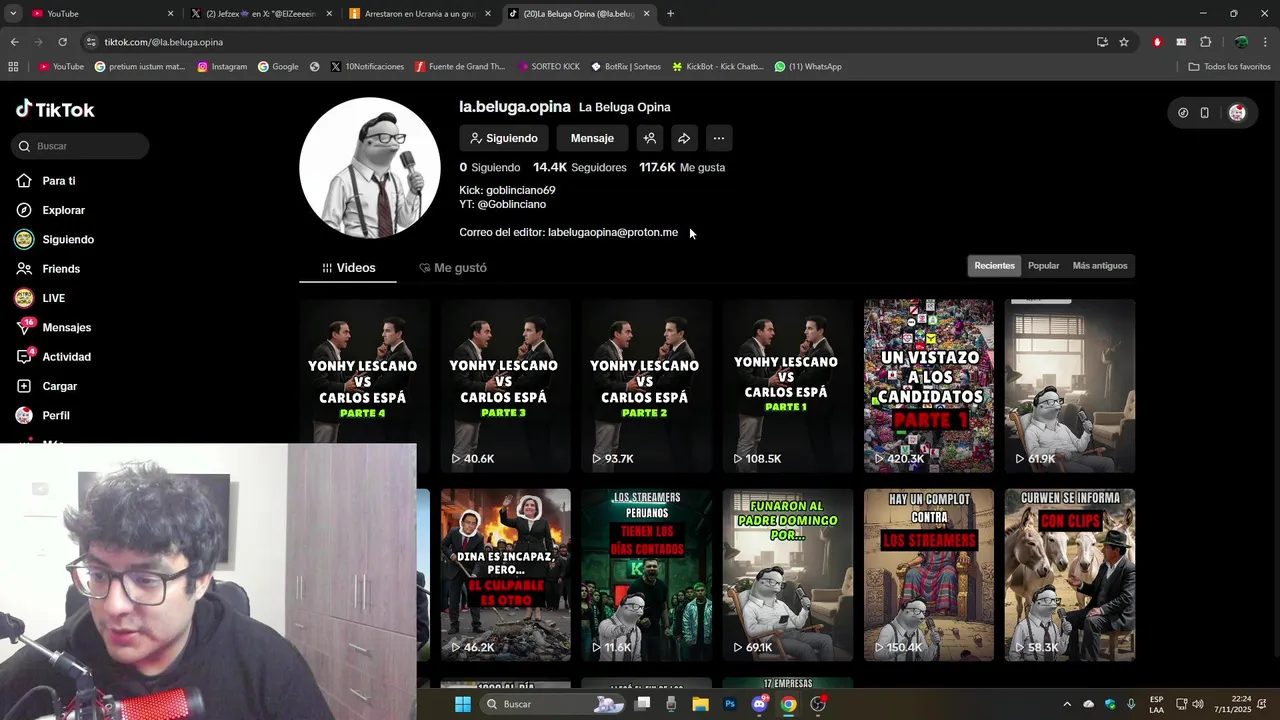Select the Popular sort option
Viewport: 1280px width, 720px height.
pos(1043,266)
